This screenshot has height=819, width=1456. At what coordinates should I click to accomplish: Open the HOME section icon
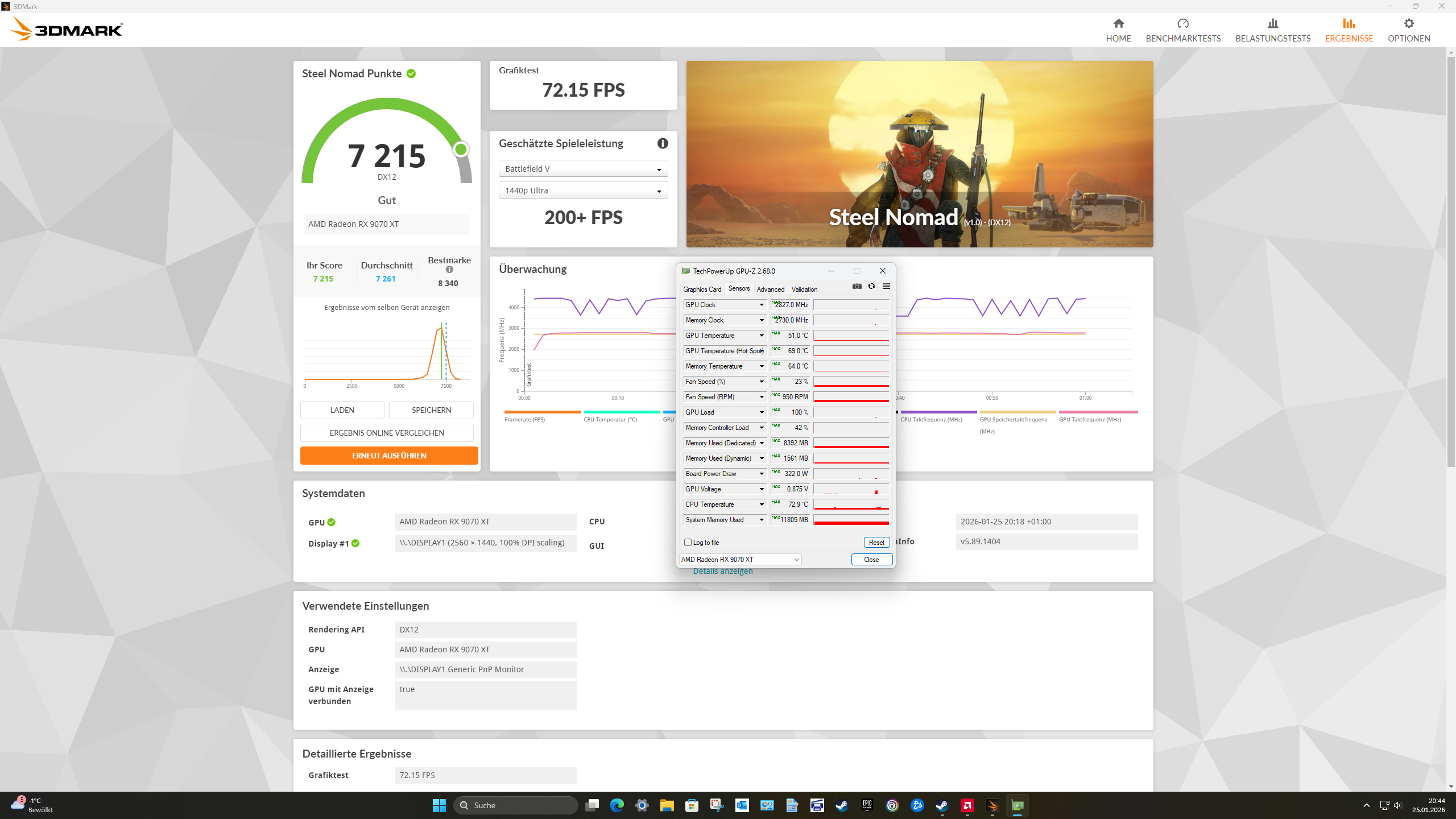click(1118, 24)
